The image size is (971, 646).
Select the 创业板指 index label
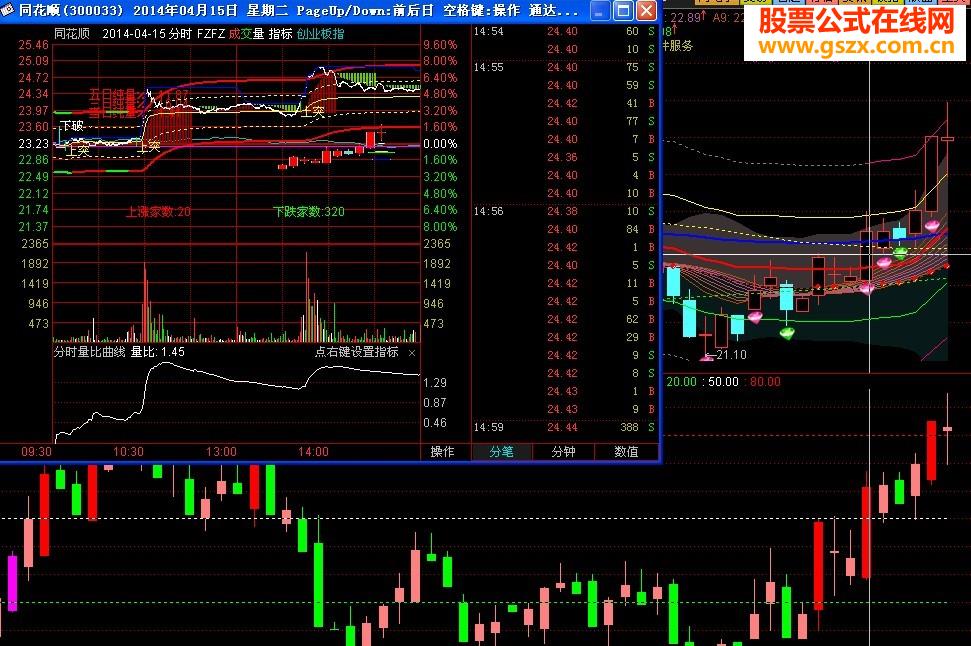pos(320,33)
